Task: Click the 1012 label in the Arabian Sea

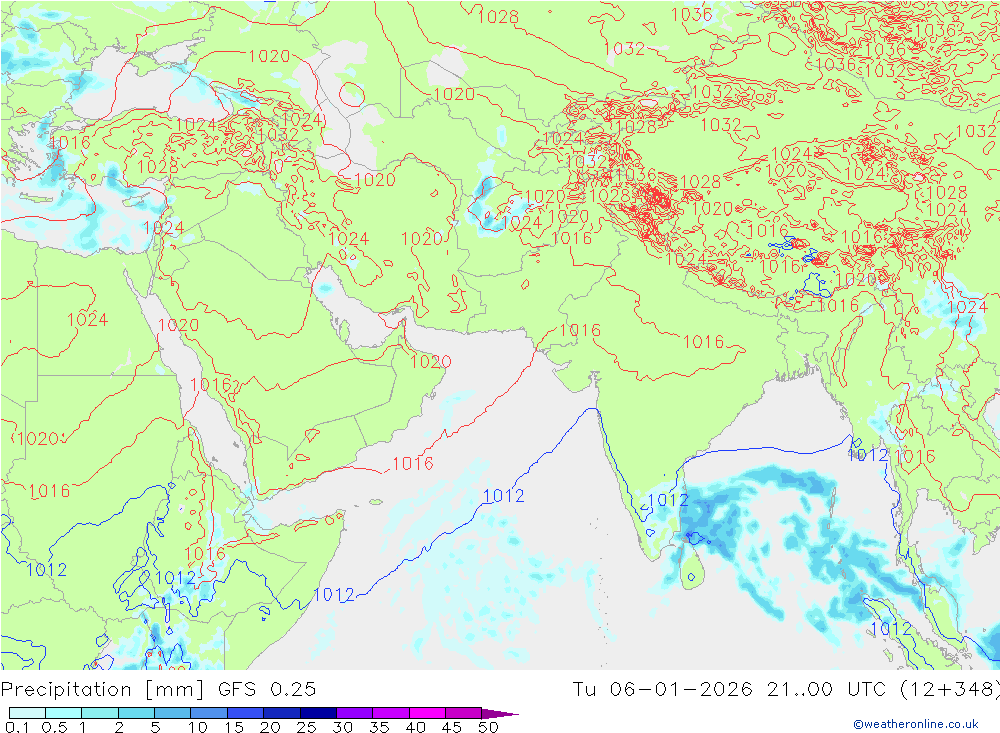Action: [x=503, y=496]
